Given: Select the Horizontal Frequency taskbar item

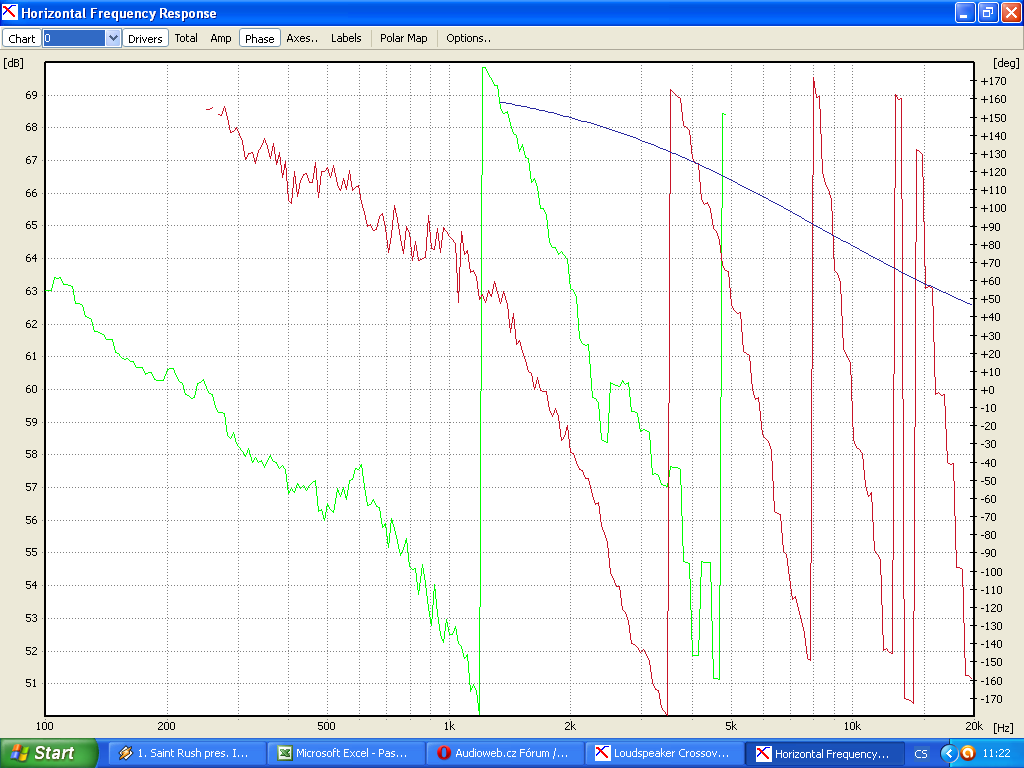Looking at the screenshot, I should tap(825, 753).
